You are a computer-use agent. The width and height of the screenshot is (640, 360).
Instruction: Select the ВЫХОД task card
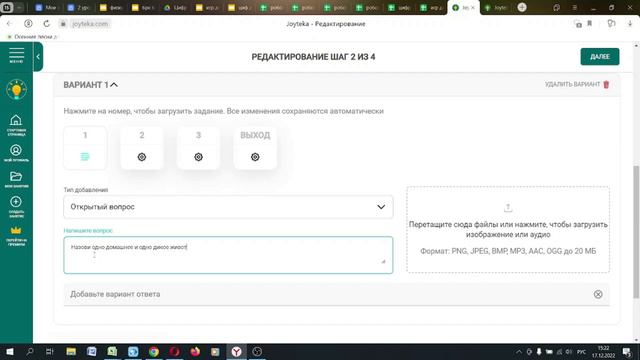255,147
